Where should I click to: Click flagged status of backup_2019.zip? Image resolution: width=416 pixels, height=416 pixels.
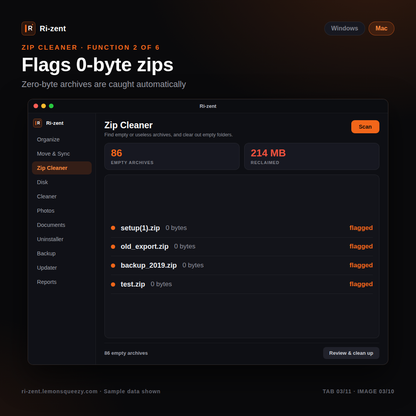pyautogui.click(x=361, y=265)
